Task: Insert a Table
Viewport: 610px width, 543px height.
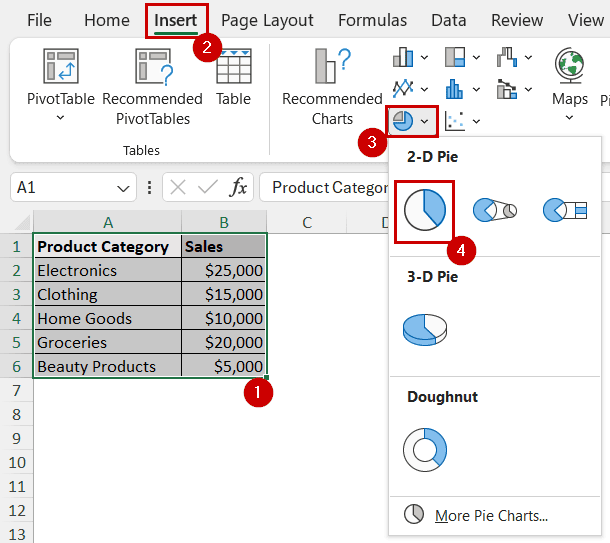Action: click(x=234, y=77)
